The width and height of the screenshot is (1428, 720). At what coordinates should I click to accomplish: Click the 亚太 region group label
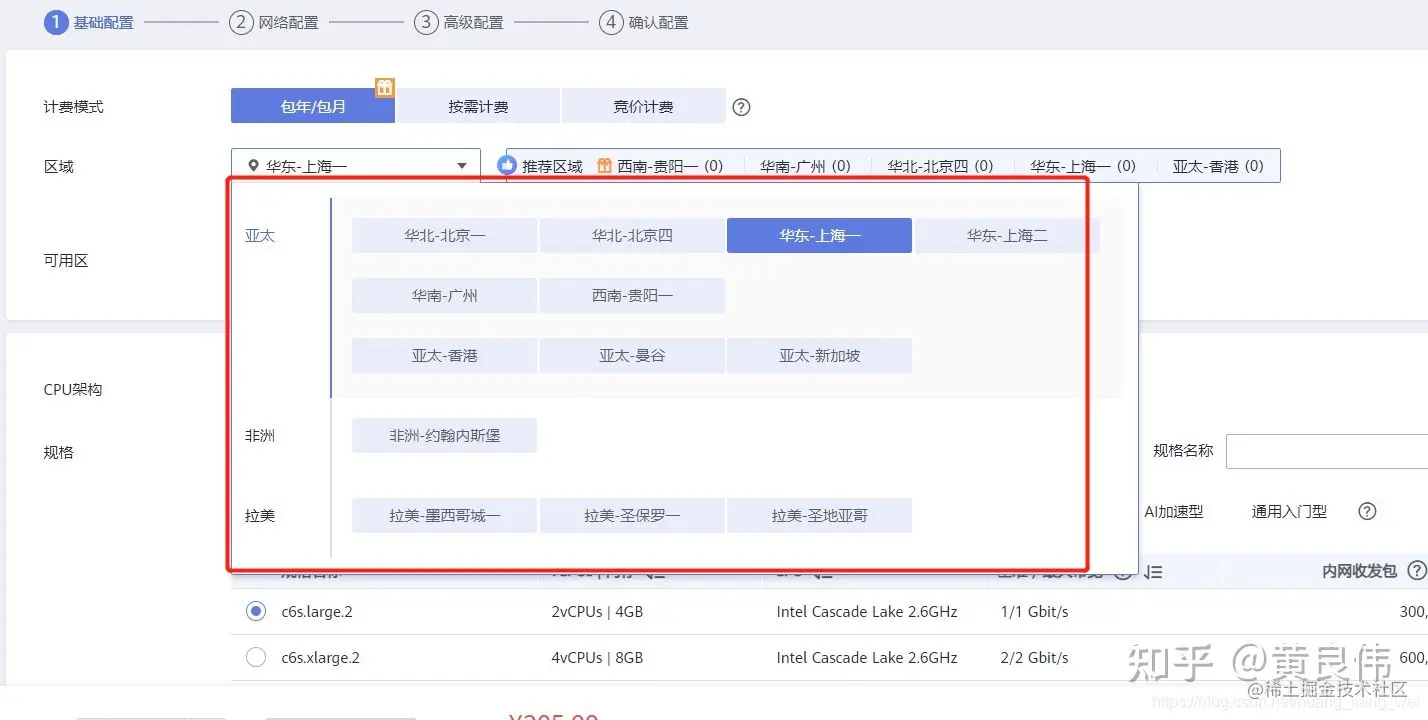pyautogui.click(x=259, y=236)
